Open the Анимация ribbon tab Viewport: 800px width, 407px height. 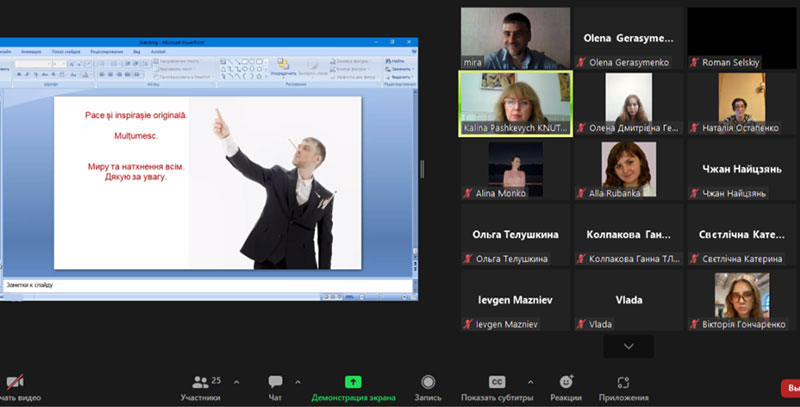[x=31, y=52]
